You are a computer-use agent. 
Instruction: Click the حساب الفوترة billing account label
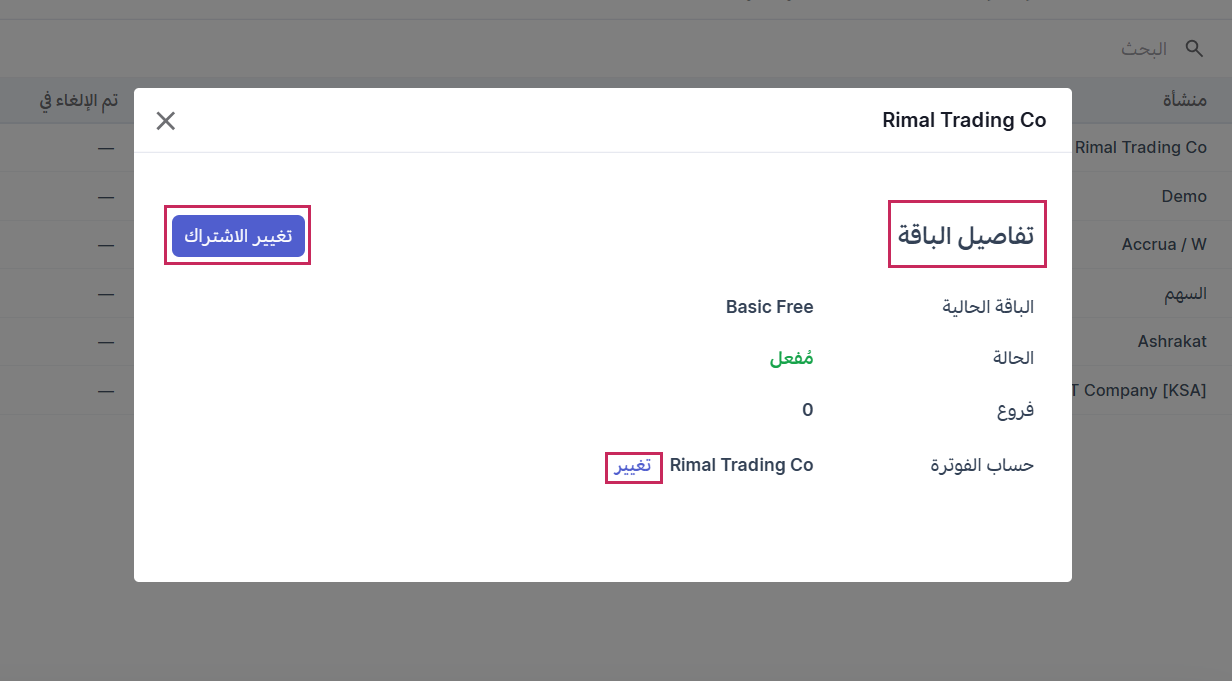click(x=981, y=466)
